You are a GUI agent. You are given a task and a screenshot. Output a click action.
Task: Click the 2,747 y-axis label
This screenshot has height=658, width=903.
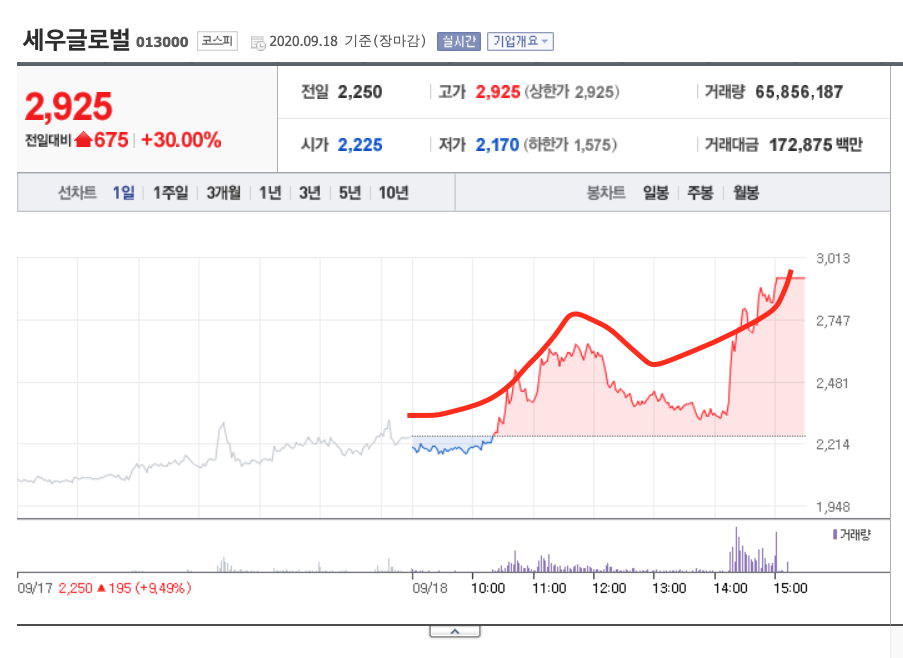pos(833,321)
